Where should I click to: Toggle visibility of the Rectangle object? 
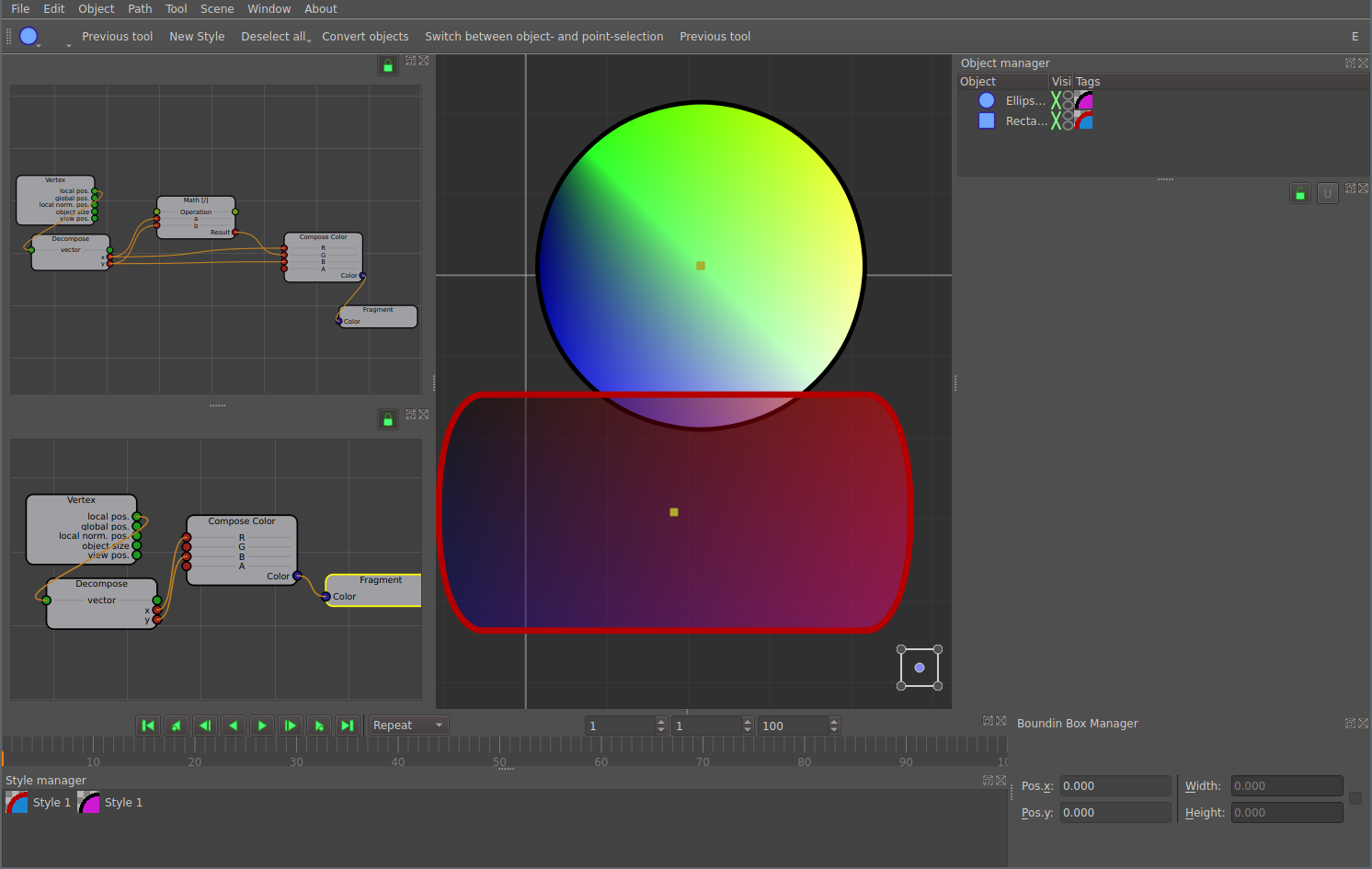point(1057,120)
